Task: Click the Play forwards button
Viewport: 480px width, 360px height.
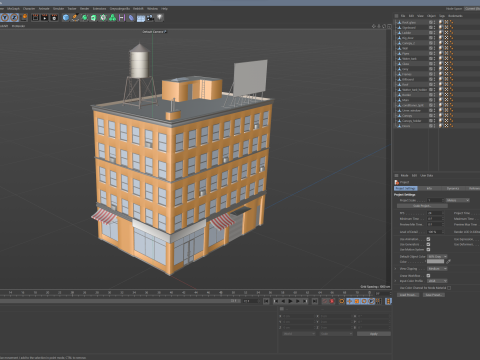Action: pyautogui.click(x=290, y=301)
